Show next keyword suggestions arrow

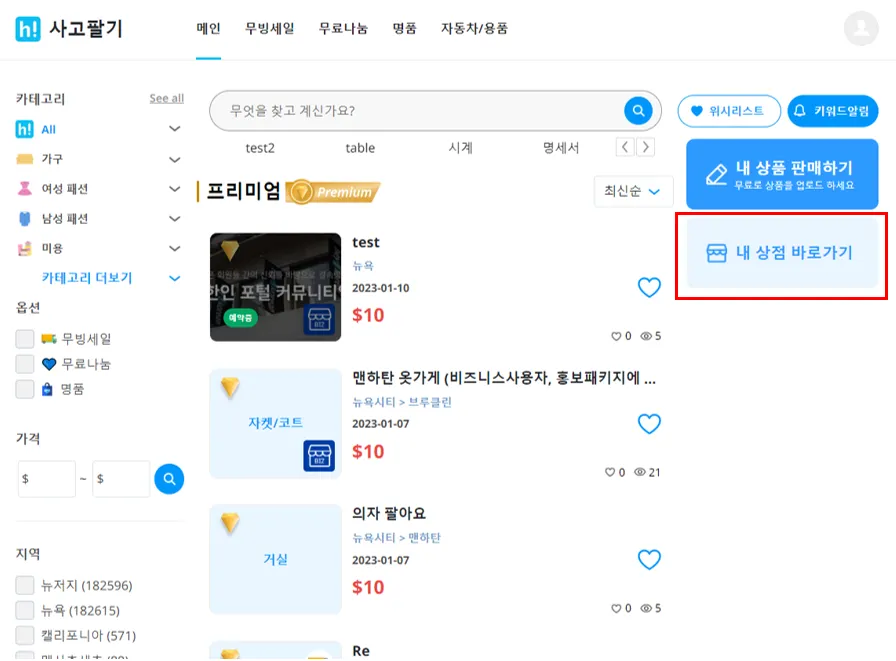pyautogui.click(x=646, y=147)
